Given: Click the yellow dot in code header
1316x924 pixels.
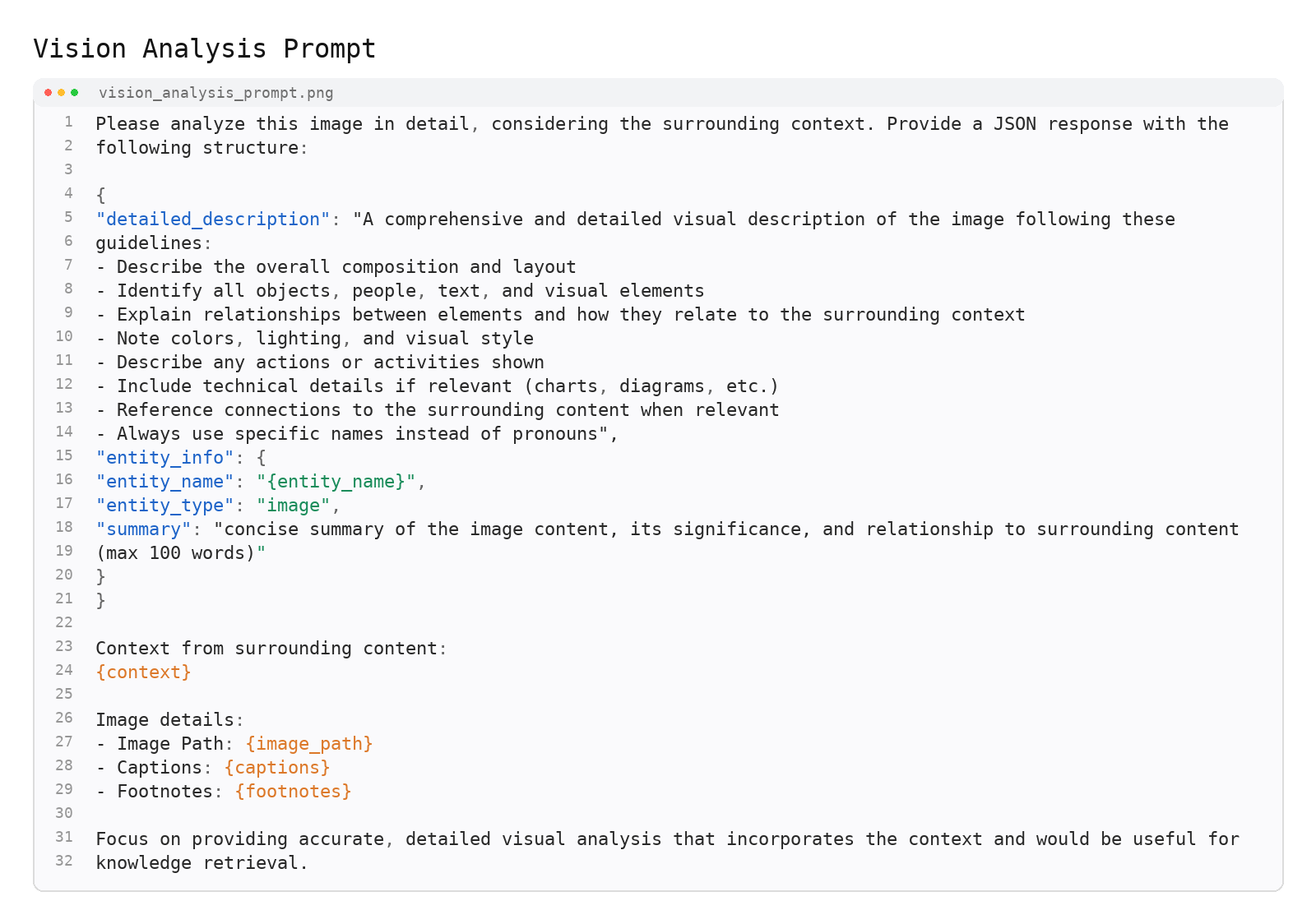Looking at the screenshot, I should (61, 93).
